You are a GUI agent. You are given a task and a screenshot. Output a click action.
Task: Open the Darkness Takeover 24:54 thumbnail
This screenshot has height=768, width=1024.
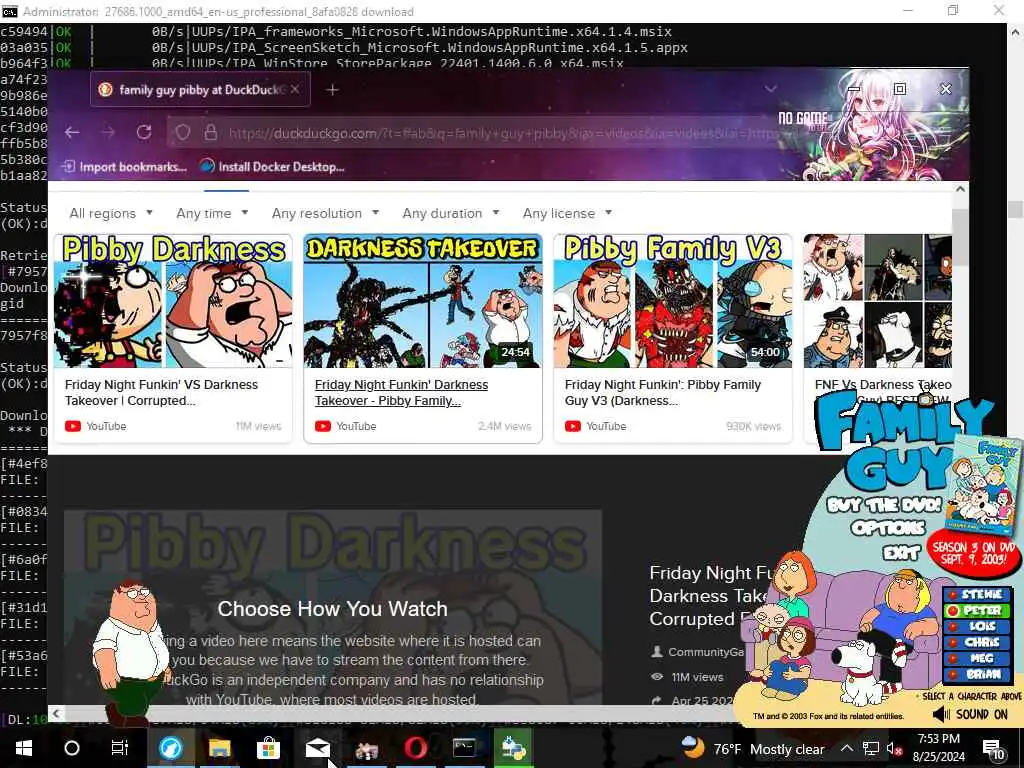423,301
